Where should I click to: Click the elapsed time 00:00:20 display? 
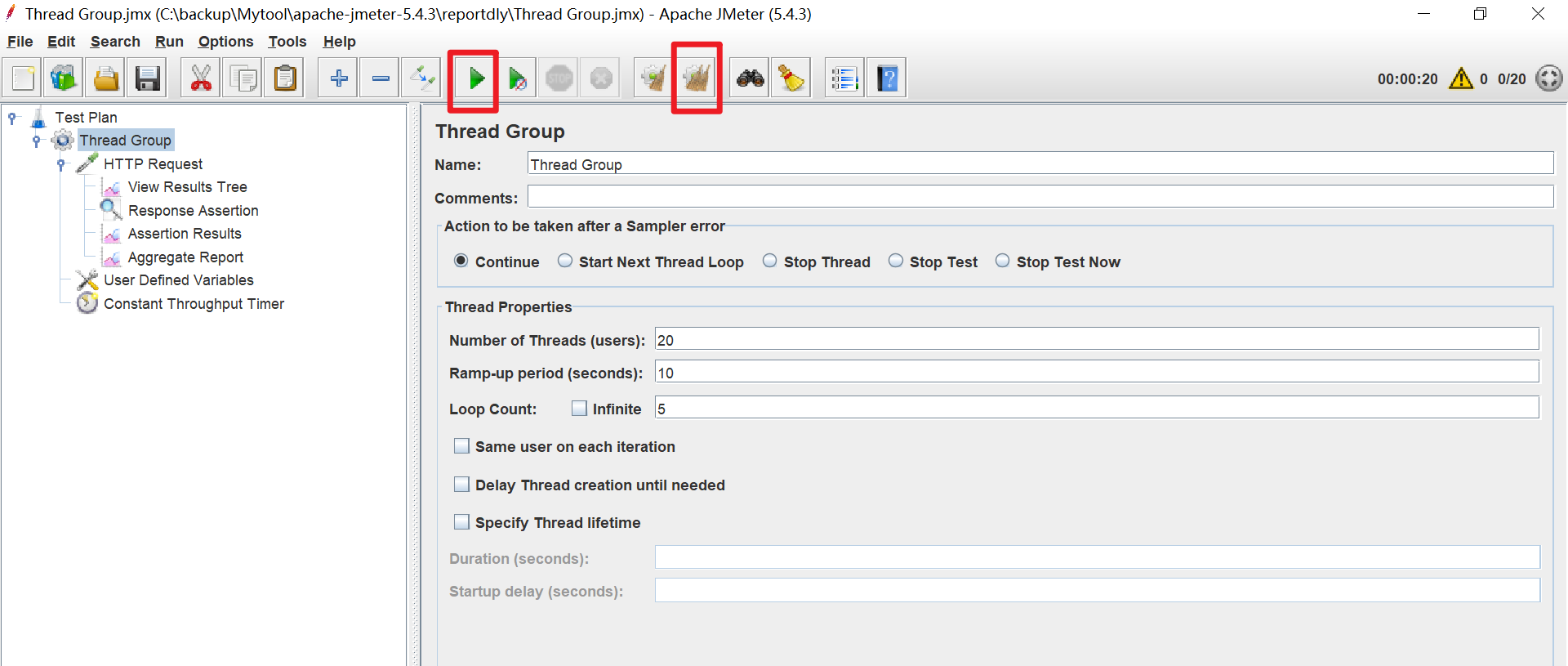[1407, 79]
